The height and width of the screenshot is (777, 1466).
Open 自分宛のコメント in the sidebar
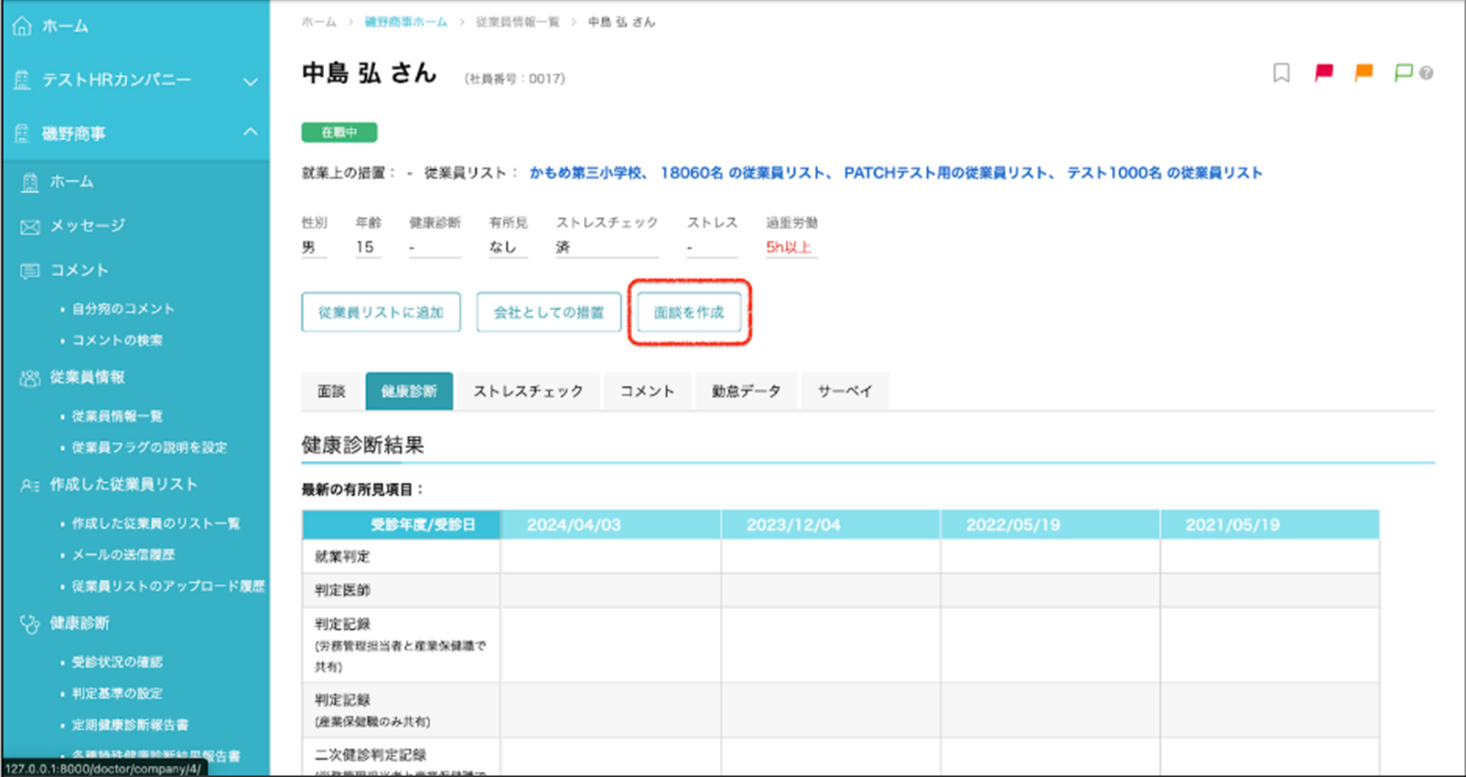point(123,309)
